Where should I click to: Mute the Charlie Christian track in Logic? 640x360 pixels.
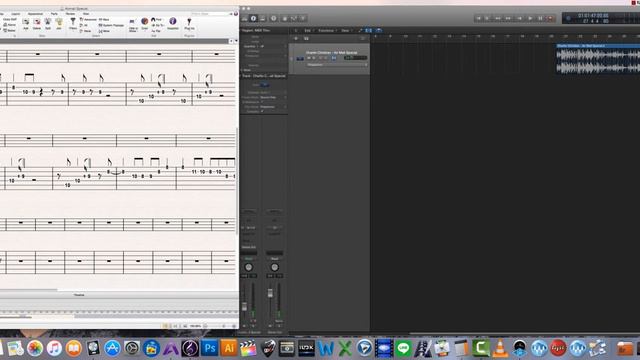point(309,58)
